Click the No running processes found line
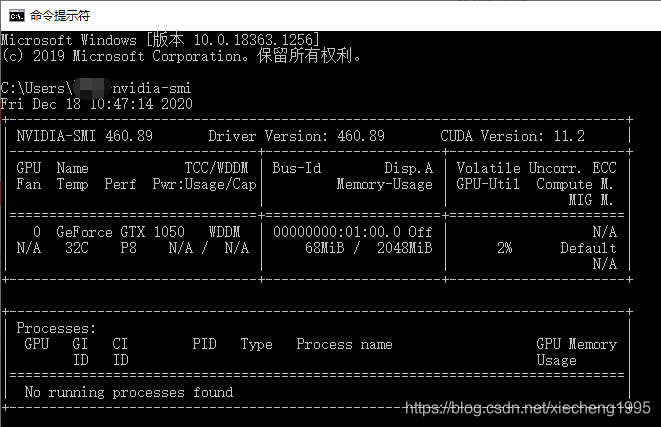 click(x=129, y=392)
